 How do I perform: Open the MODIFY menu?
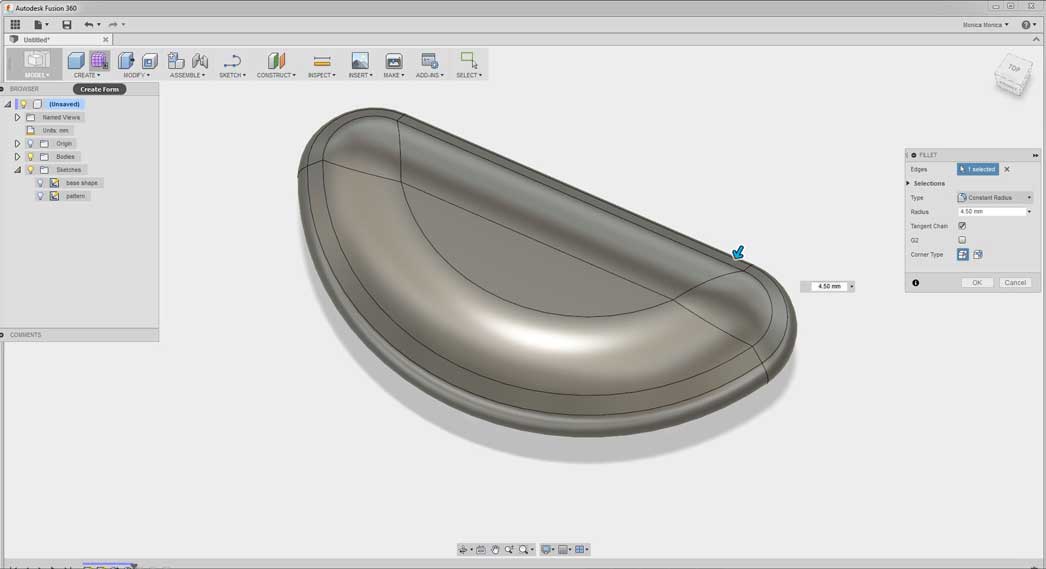137,75
